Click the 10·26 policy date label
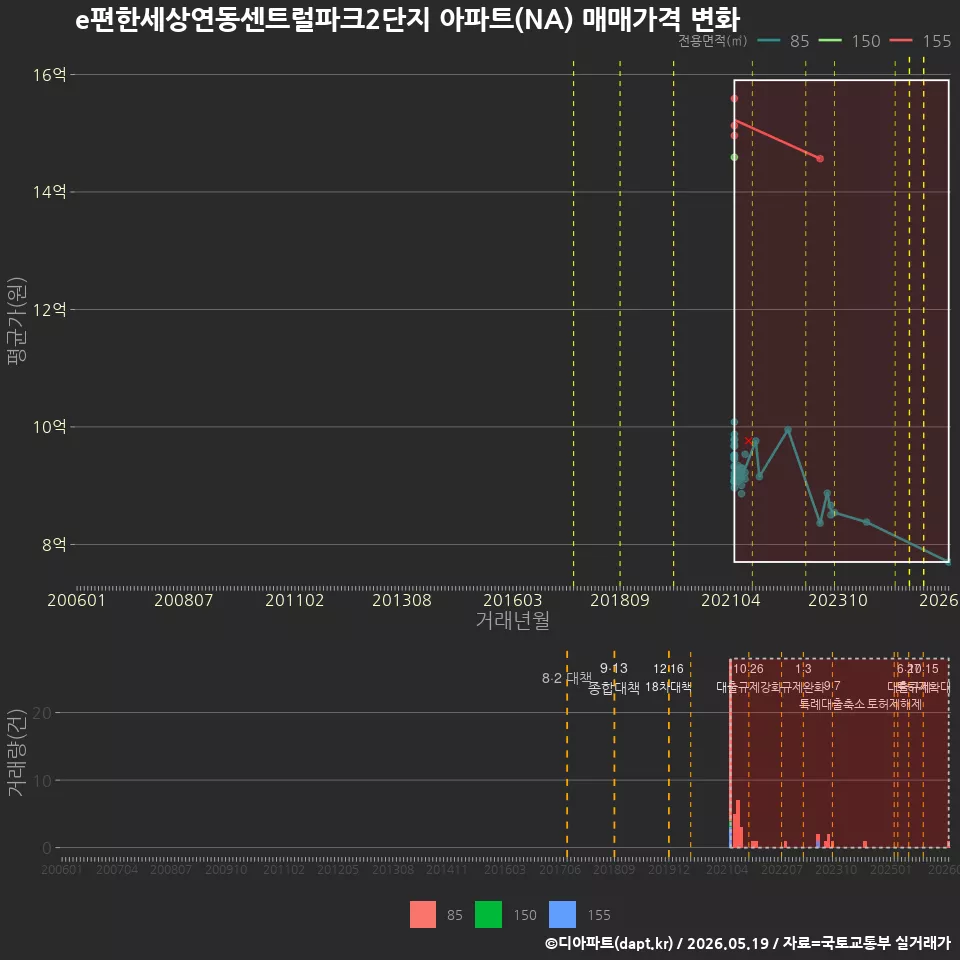The image size is (960, 960). [x=748, y=669]
